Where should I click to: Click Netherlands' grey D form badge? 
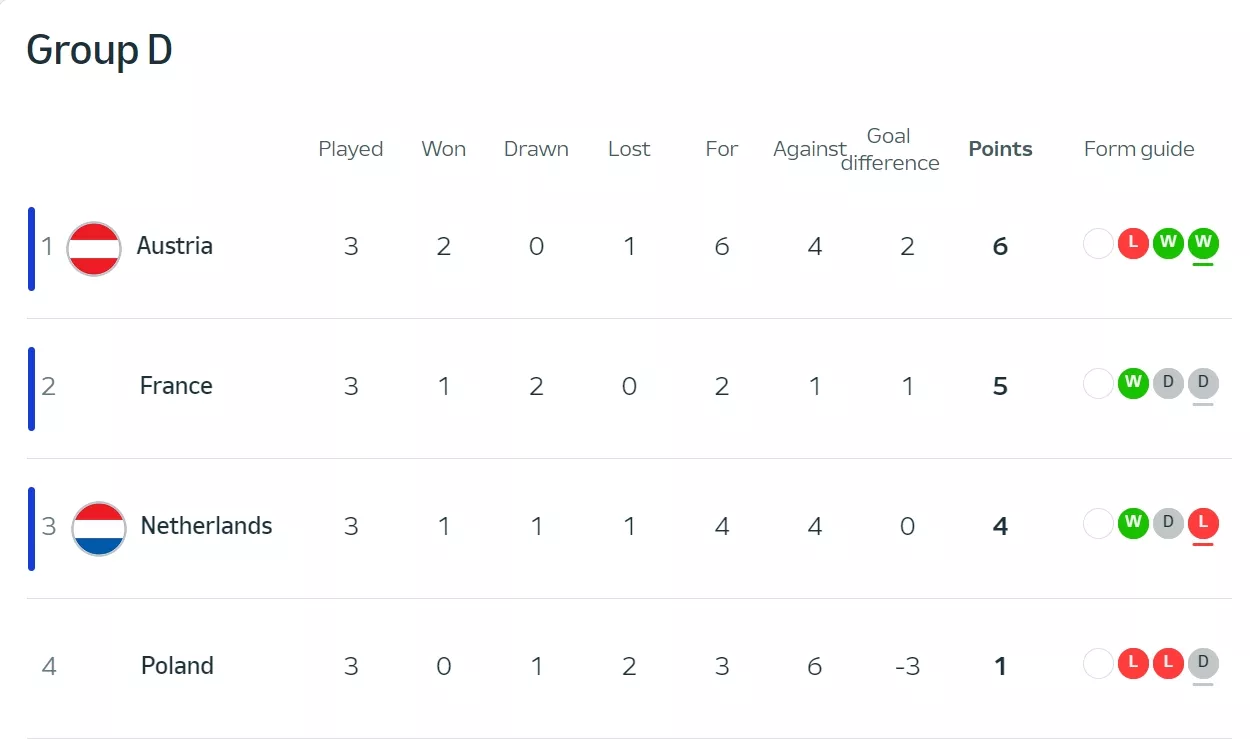coord(1168,523)
